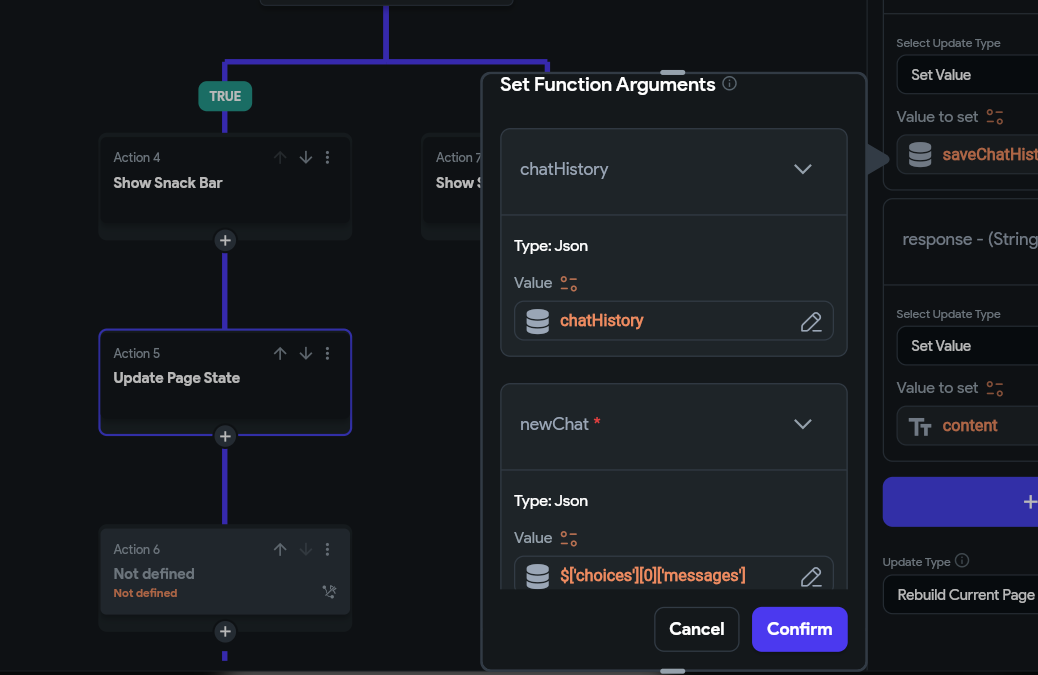The width and height of the screenshot is (1038, 675).
Task: Select the content value to set field
Action: point(967,426)
